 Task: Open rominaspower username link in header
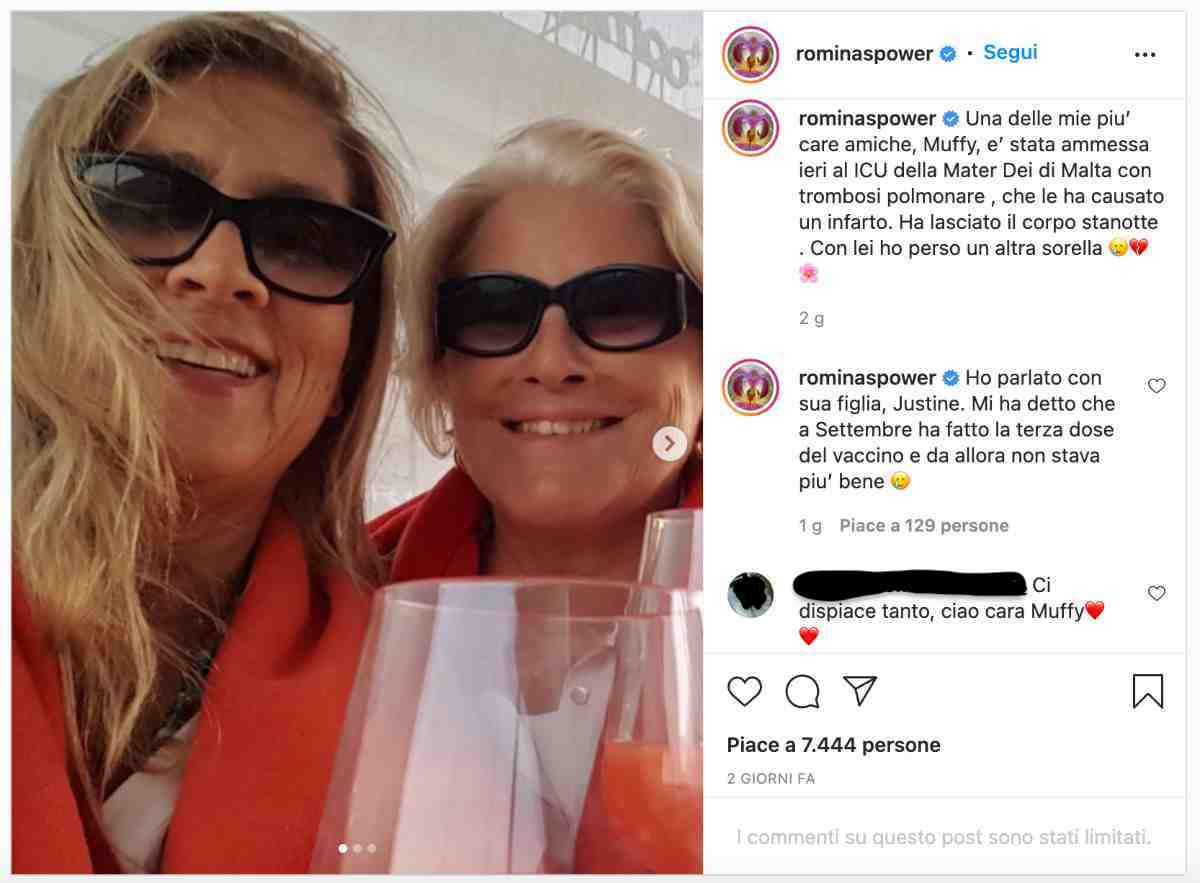(864, 54)
